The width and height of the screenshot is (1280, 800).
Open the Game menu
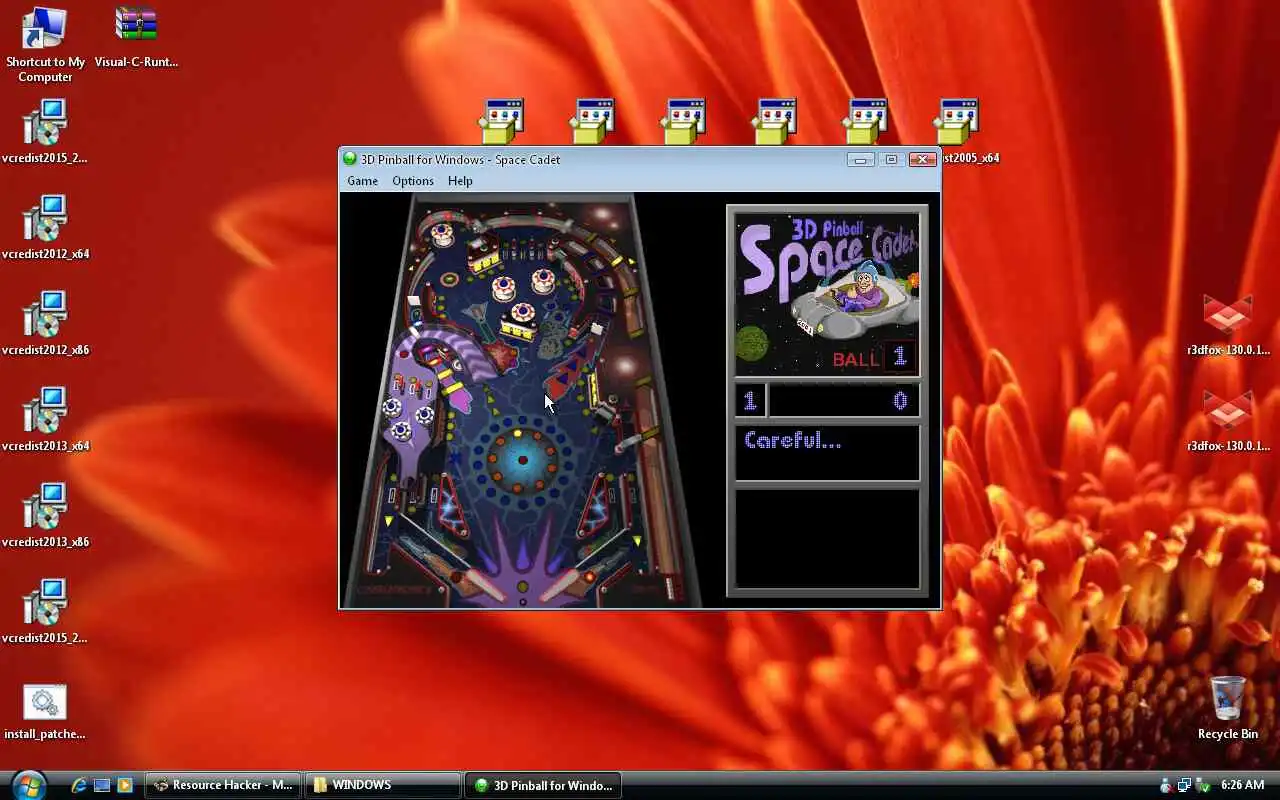[x=362, y=181]
